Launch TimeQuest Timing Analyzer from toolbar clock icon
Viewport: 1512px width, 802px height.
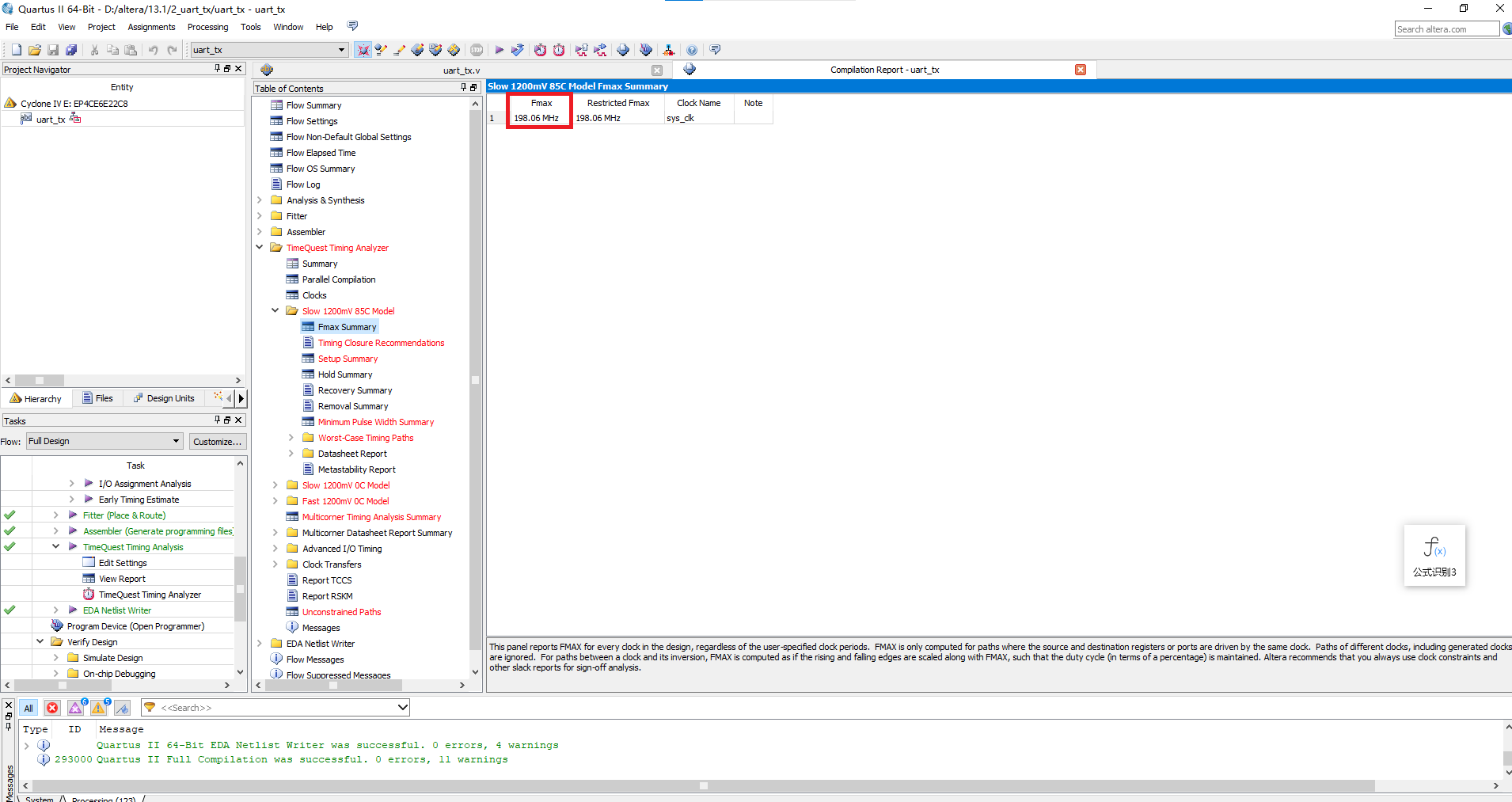(x=559, y=50)
